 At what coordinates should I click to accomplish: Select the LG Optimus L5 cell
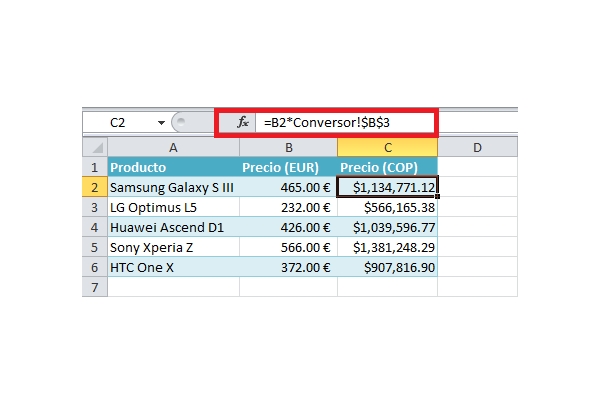pyautogui.click(x=173, y=207)
